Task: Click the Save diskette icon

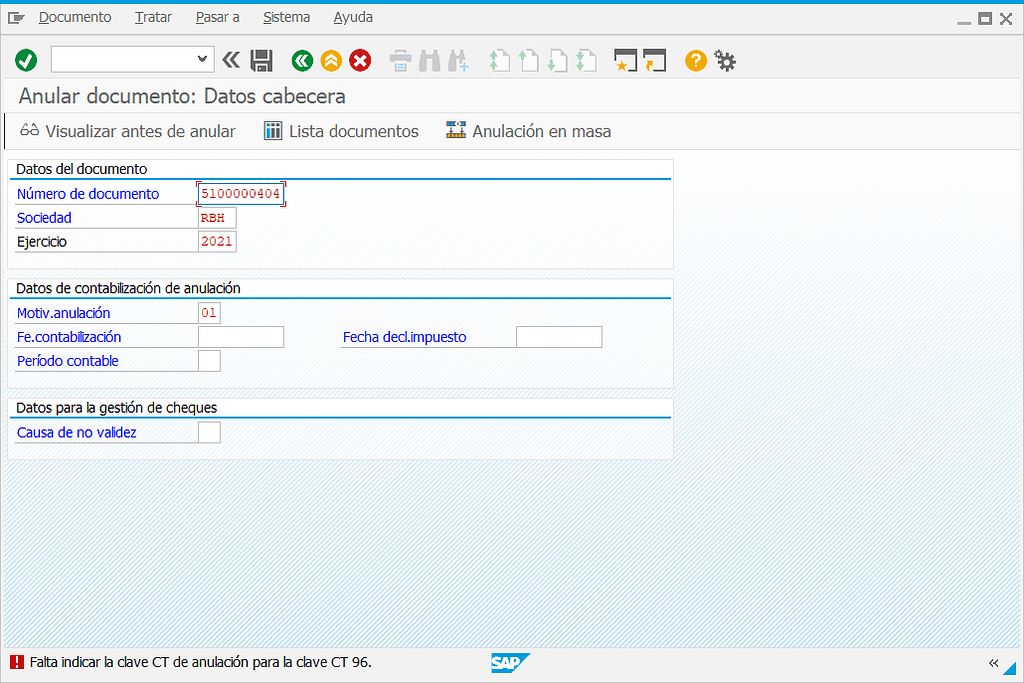Action: pyautogui.click(x=261, y=61)
